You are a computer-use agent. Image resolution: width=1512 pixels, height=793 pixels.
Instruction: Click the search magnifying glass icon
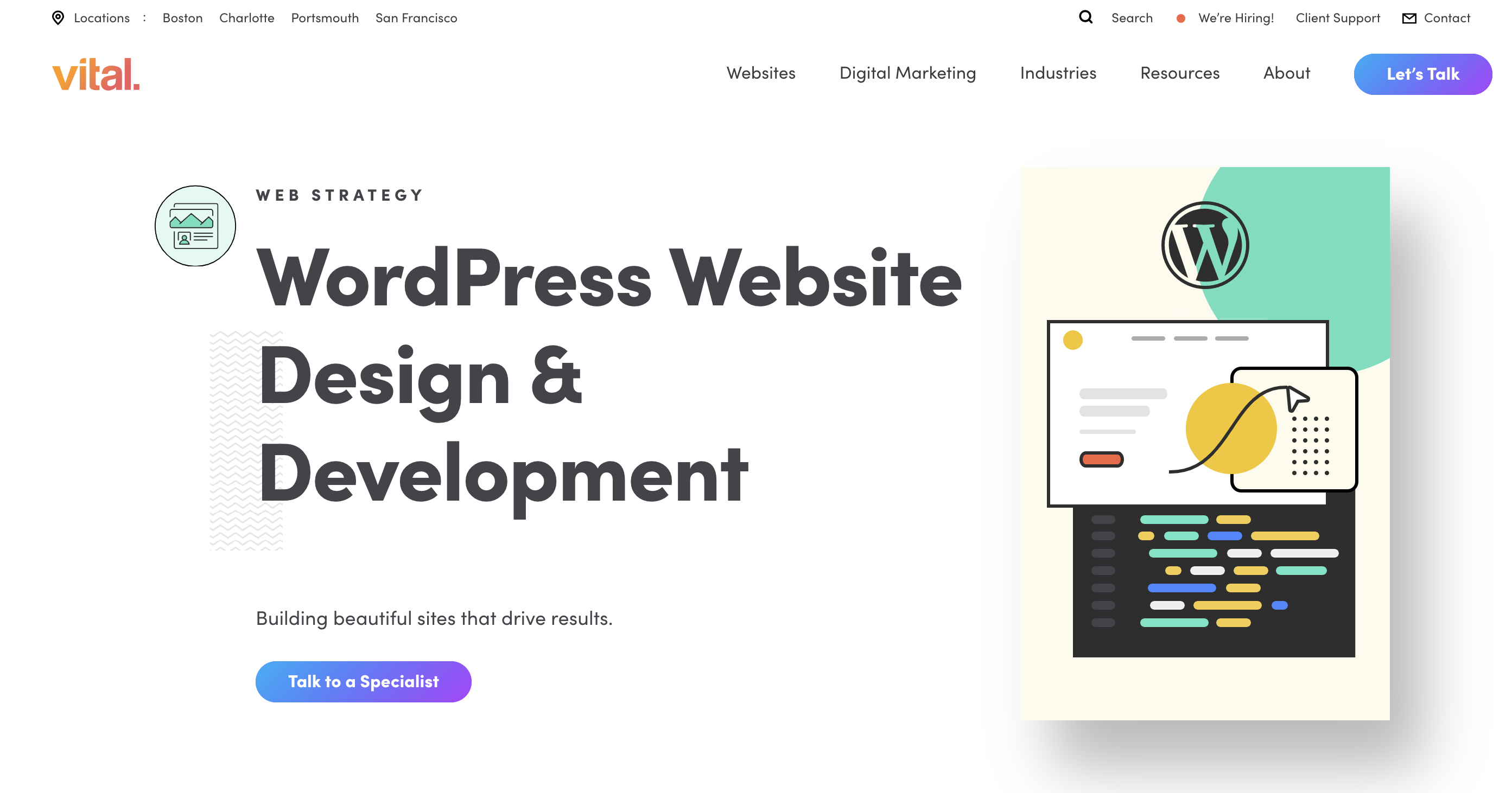1086,17
